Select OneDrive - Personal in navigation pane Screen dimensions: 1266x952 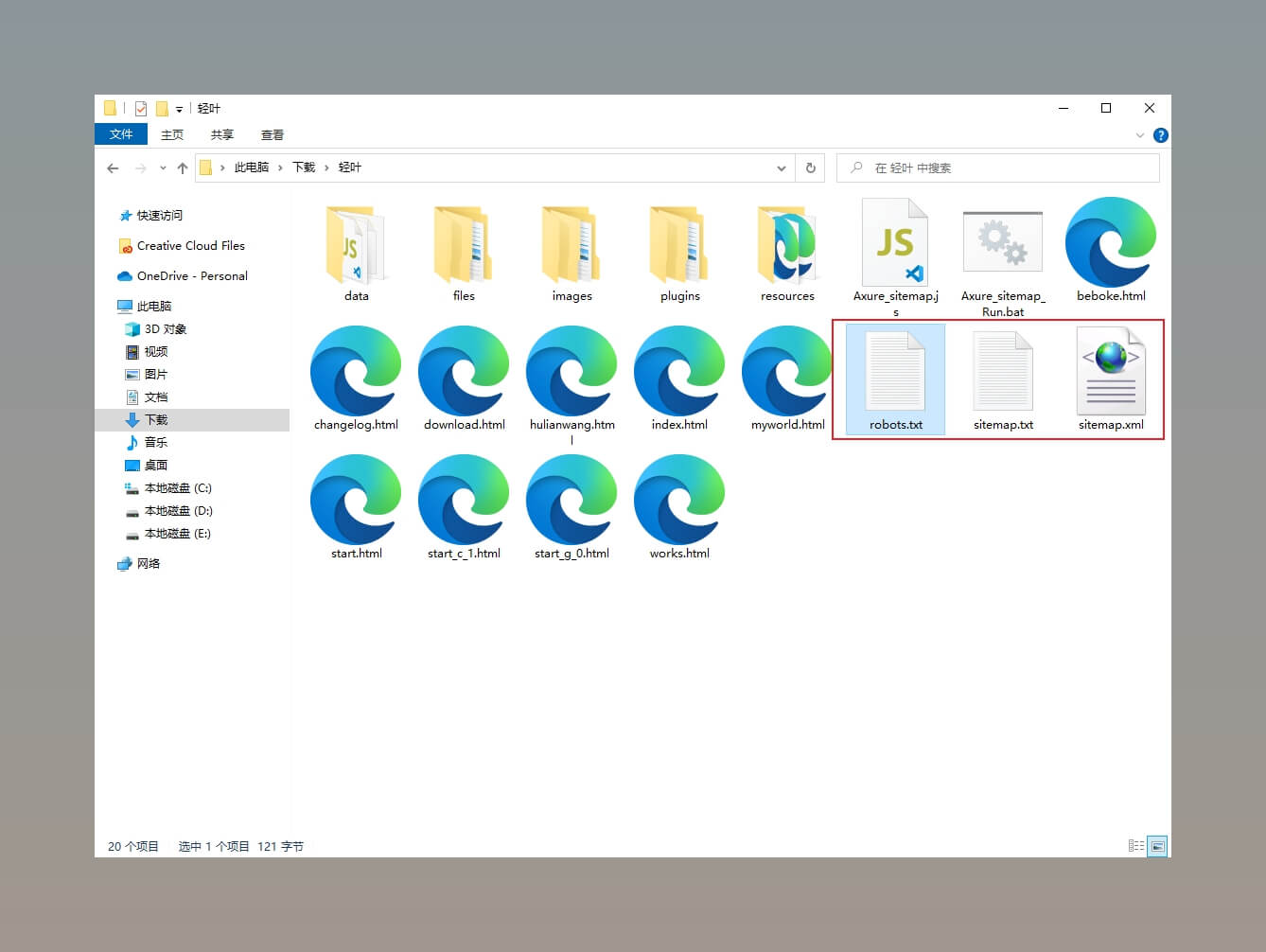point(192,276)
